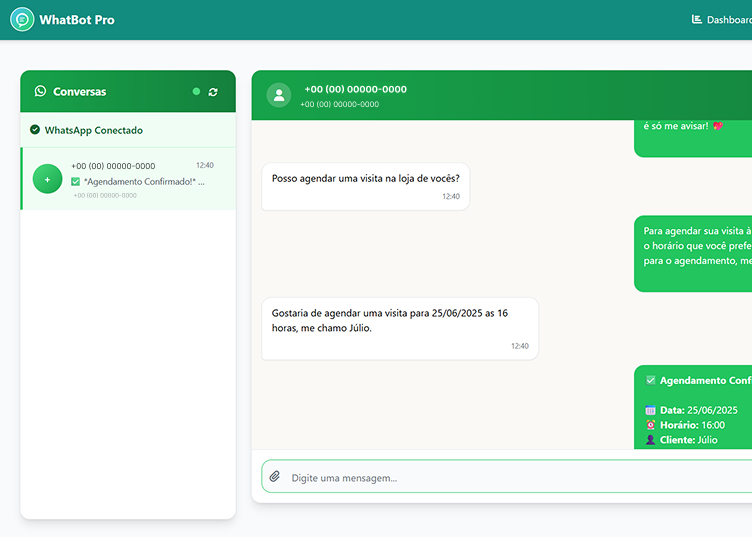Click the green avatar in conversation list
The image size is (752, 537).
[x=47, y=179]
